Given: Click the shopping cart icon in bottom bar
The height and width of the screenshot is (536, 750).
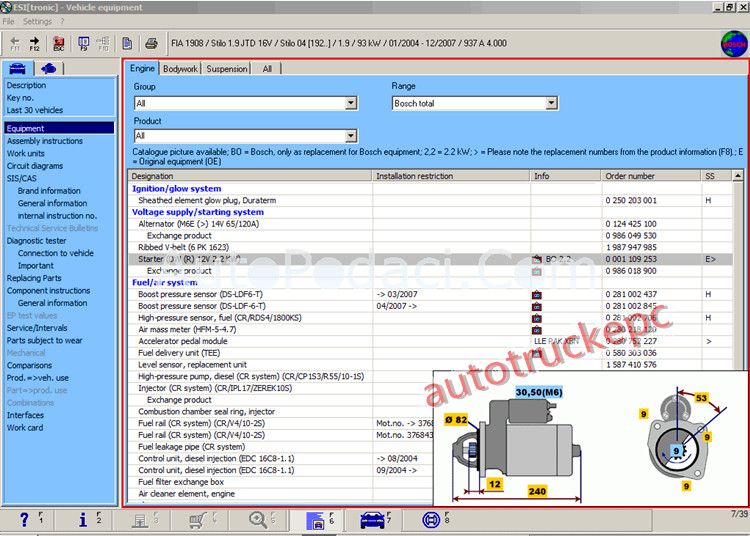Looking at the screenshot, I should point(198,520).
